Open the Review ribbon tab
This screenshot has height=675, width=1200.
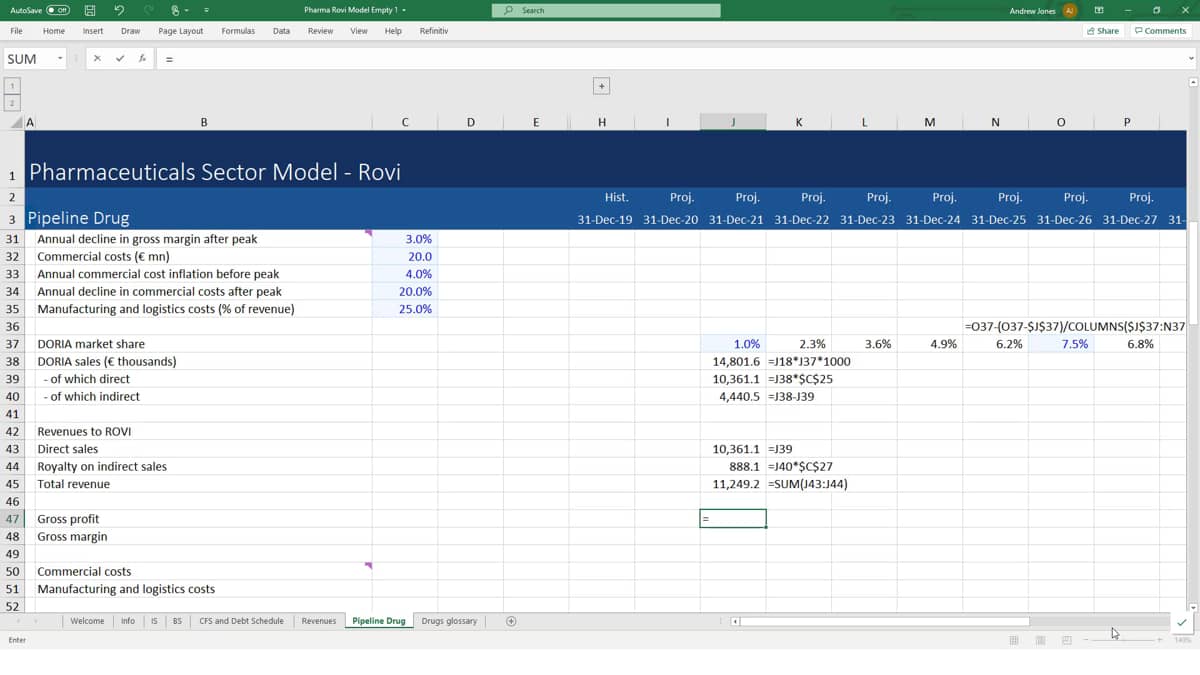coord(320,31)
